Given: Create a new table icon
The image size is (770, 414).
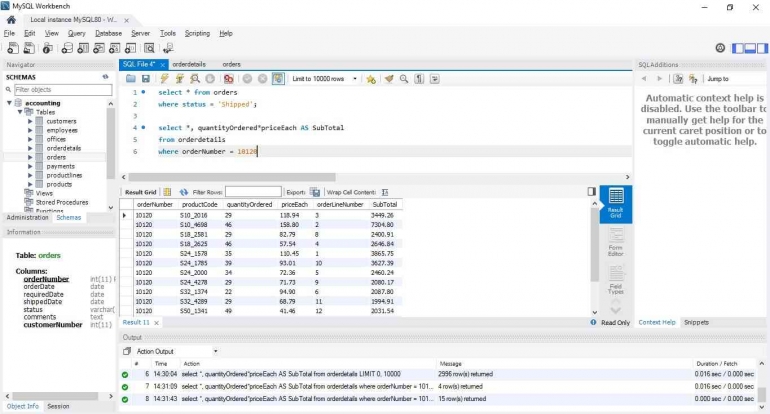Looking at the screenshot, I should pos(83,48).
